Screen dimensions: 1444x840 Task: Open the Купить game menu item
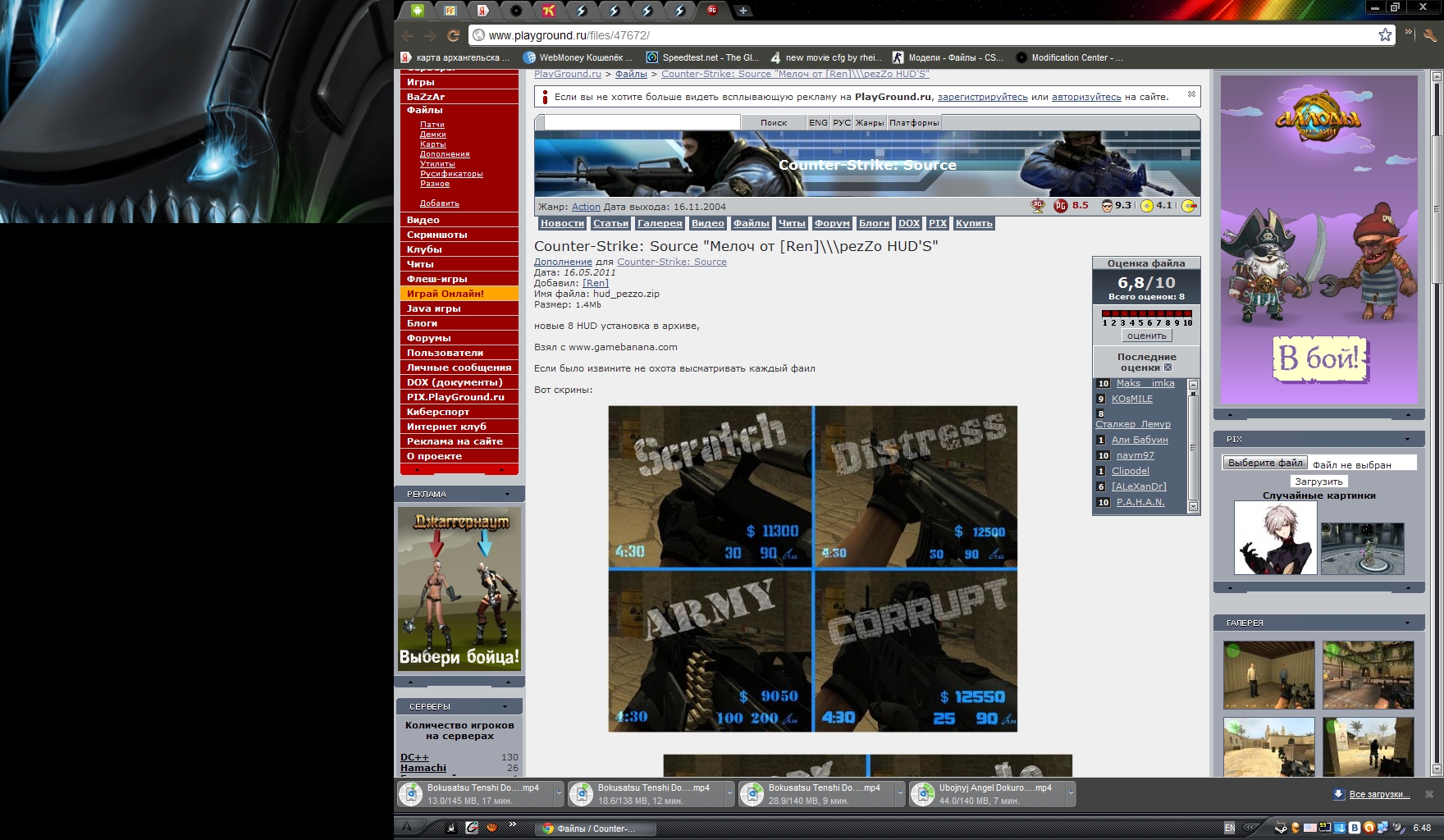pyautogui.click(x=974, y=223)
